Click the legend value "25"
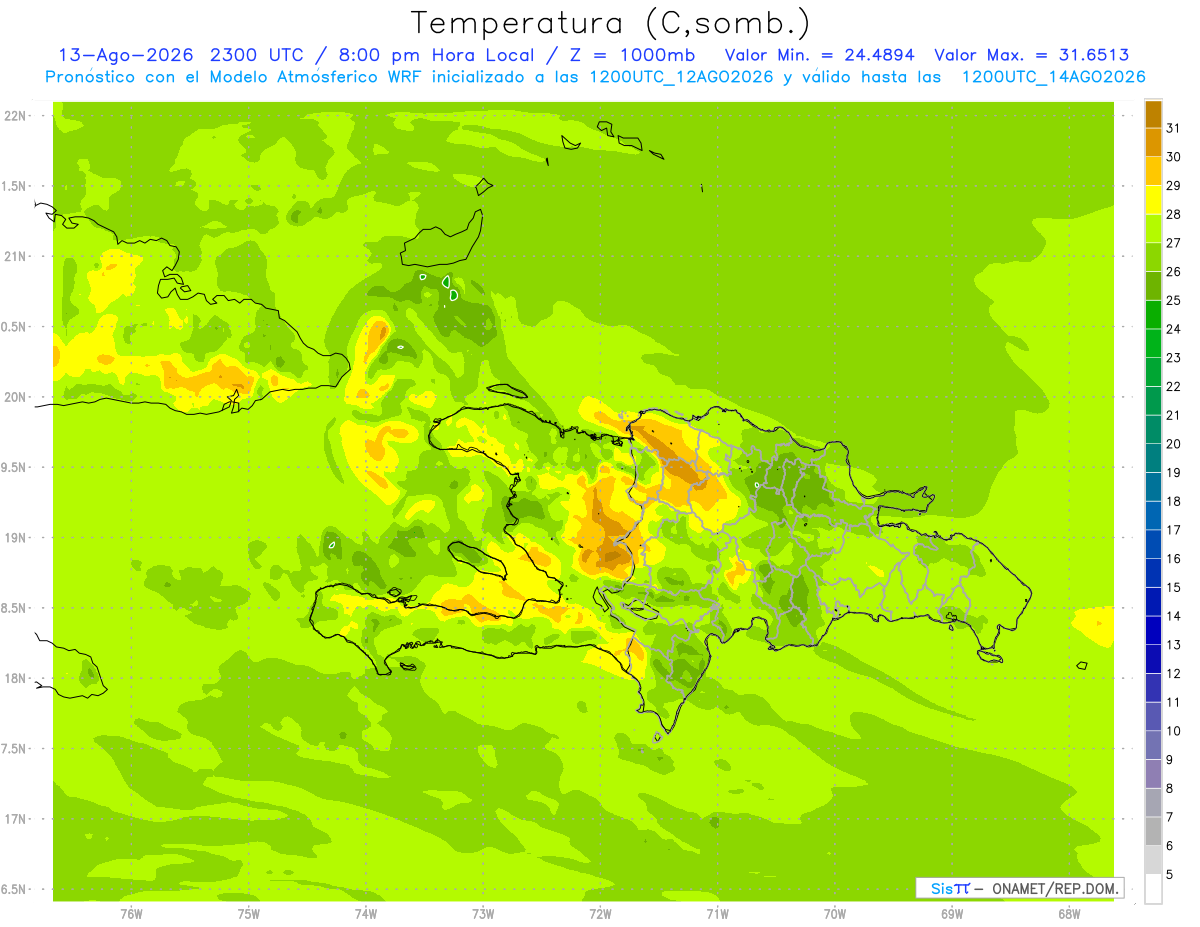 click(x=1173, y=300)
